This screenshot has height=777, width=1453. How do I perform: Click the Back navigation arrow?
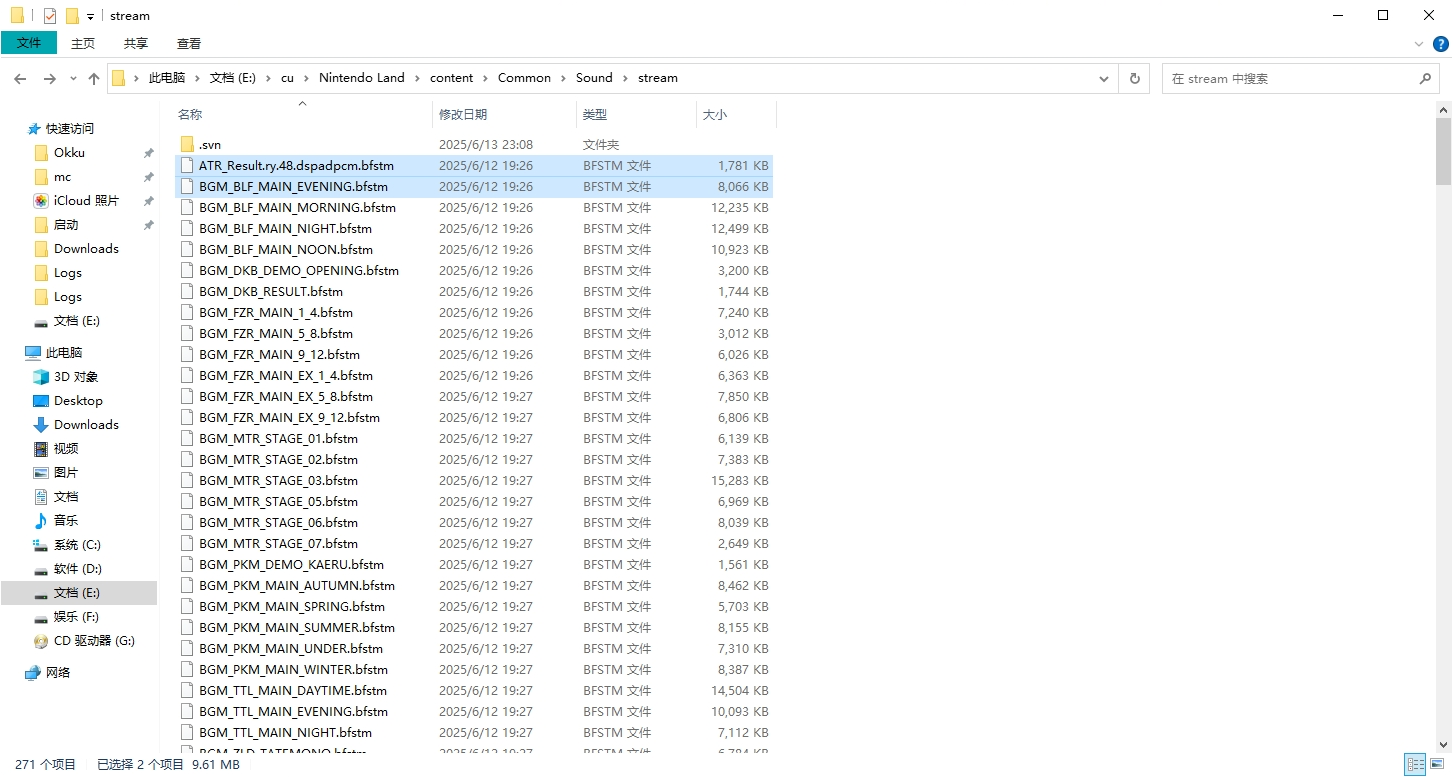tap(20, 78)
